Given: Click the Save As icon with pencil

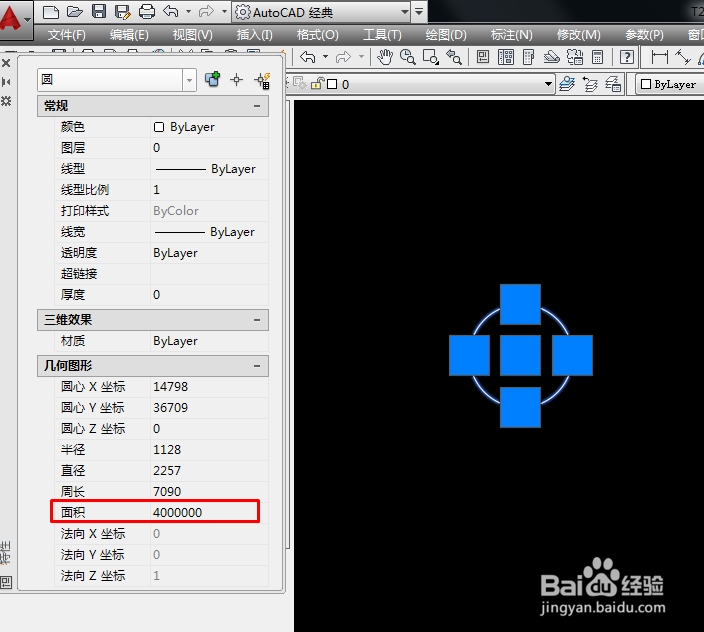Looking at the screenshot, I should [123, 12].
